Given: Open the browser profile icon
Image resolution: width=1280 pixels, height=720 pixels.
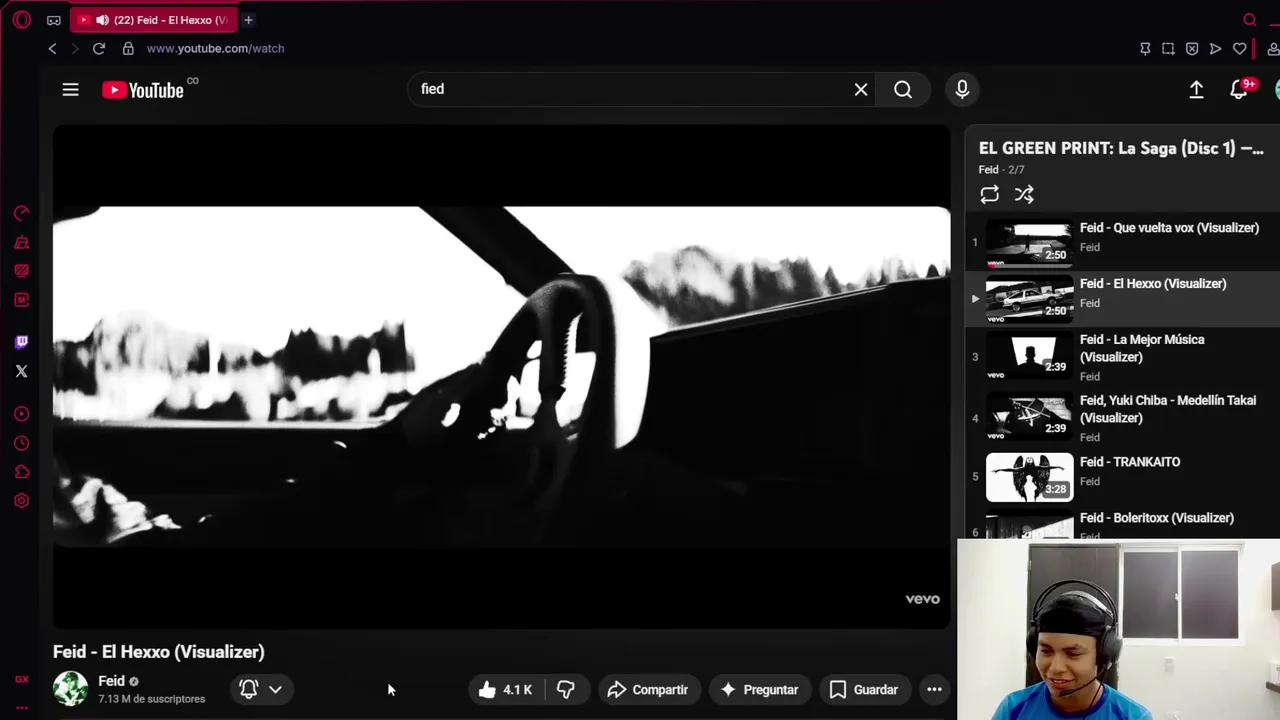Looking at the screenshot, I should (x=1273, y=48).
